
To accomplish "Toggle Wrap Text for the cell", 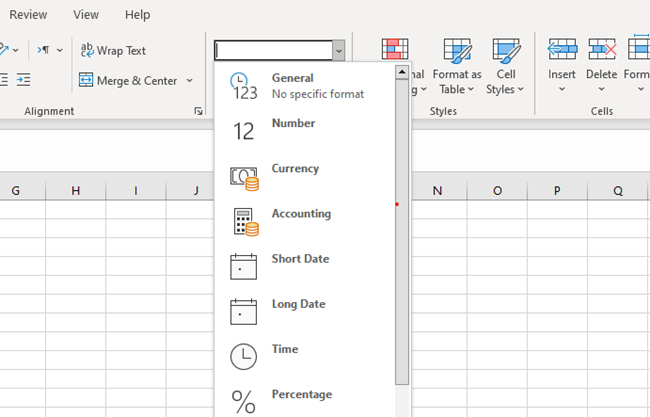I will [112, 50].
